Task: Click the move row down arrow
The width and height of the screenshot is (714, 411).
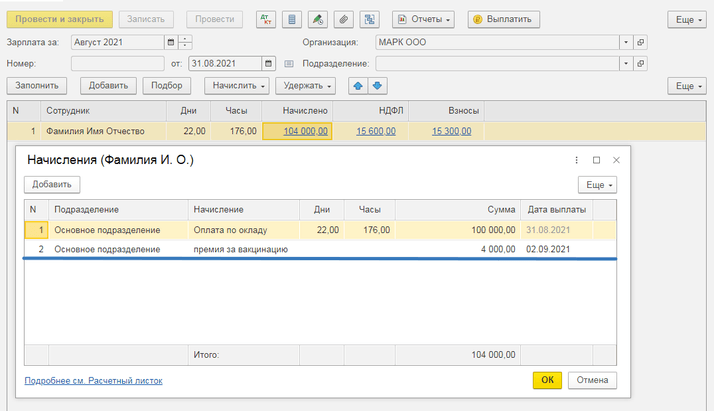Action: (377, 86)
